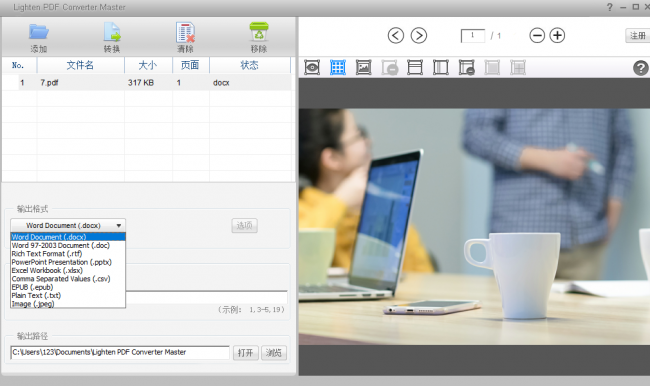Choose Image (.jpeg) format
This screenshot has height=386, width=650.
coord(68,303)
